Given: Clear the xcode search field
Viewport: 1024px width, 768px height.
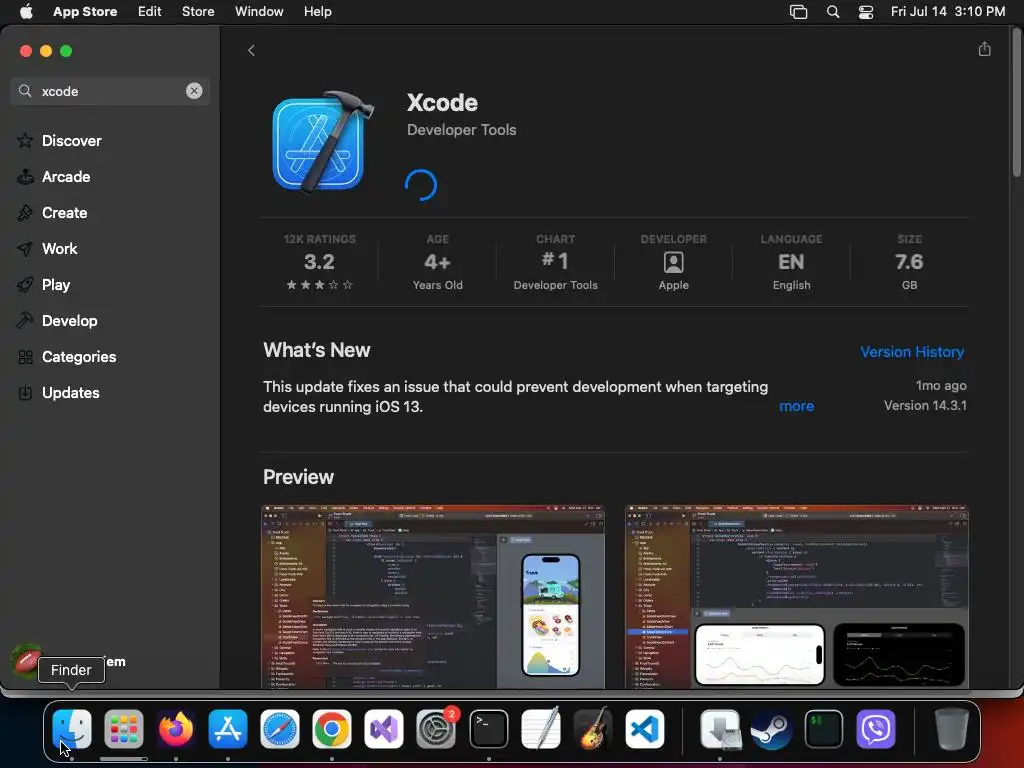Looking at the screenshot, I should (x=194, y=91).
